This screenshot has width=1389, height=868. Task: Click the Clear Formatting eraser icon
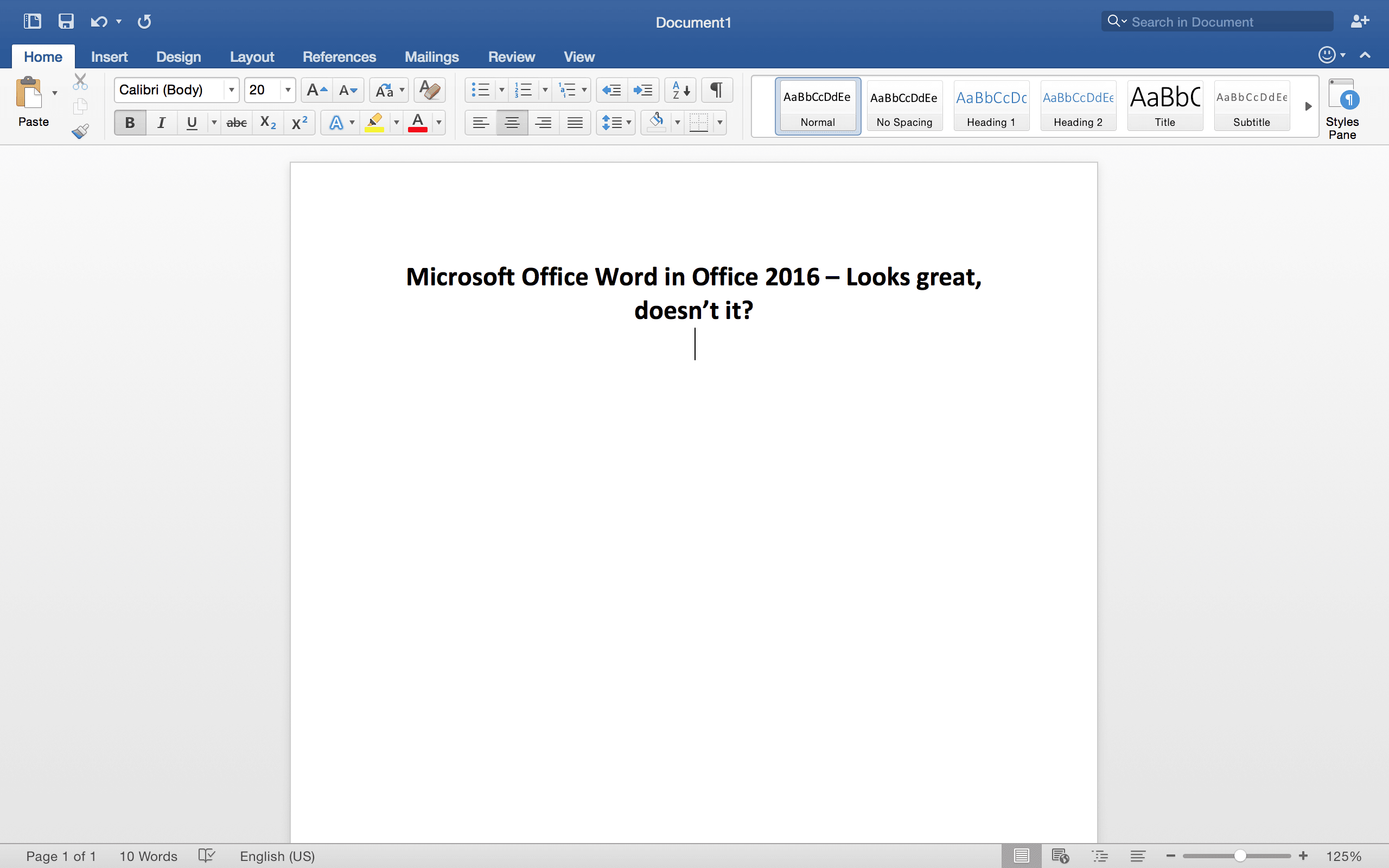pos(429,90)
